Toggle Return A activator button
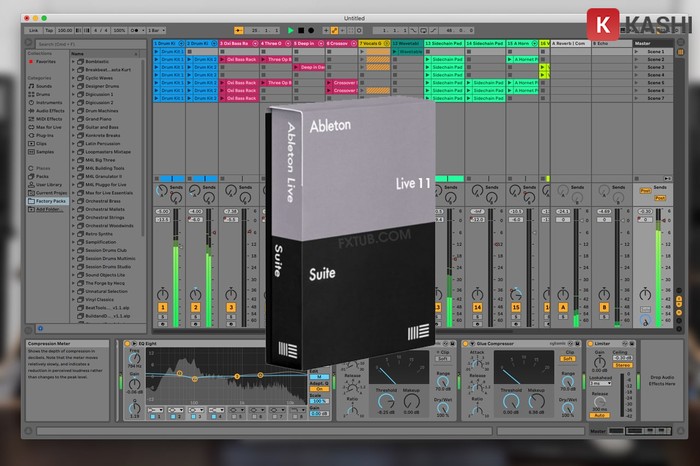The width and height of the screenshot is (700, 466). (563, 308)
